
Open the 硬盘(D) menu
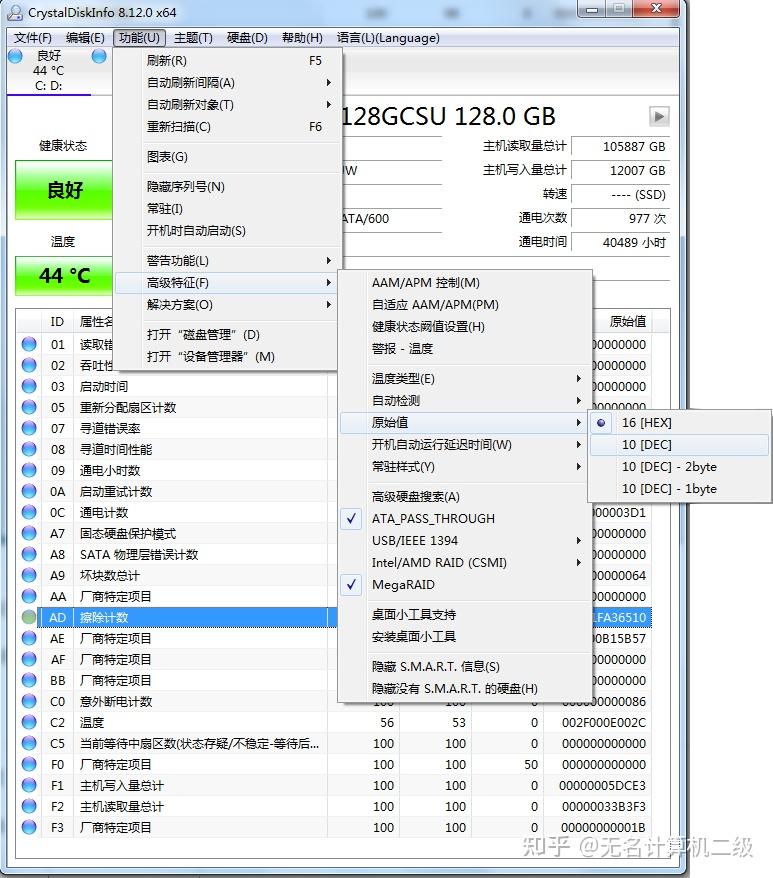coord(247,38)
